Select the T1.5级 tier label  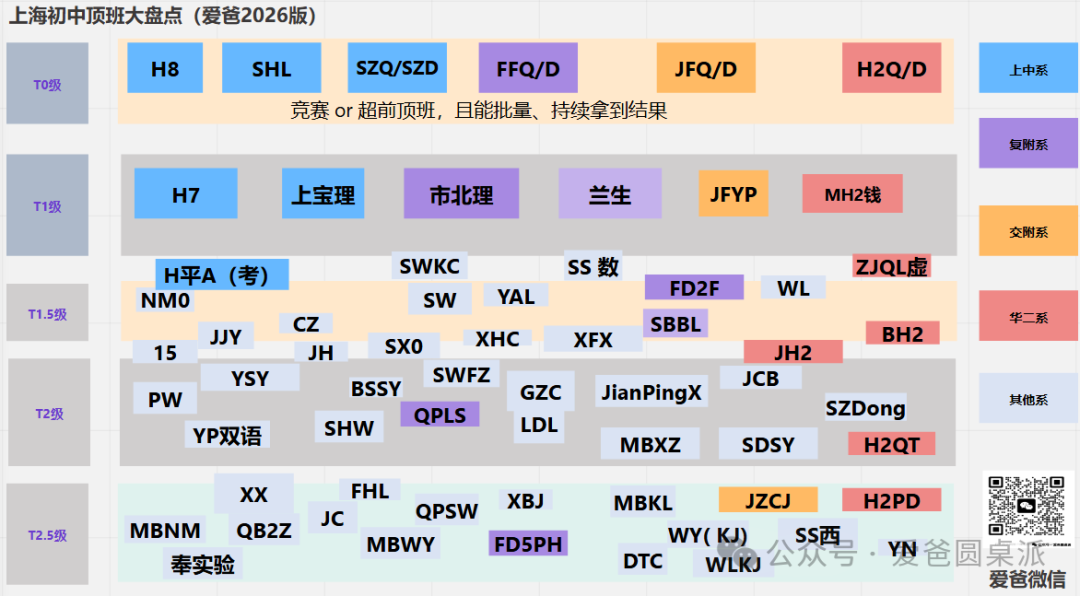coord(48,313)
